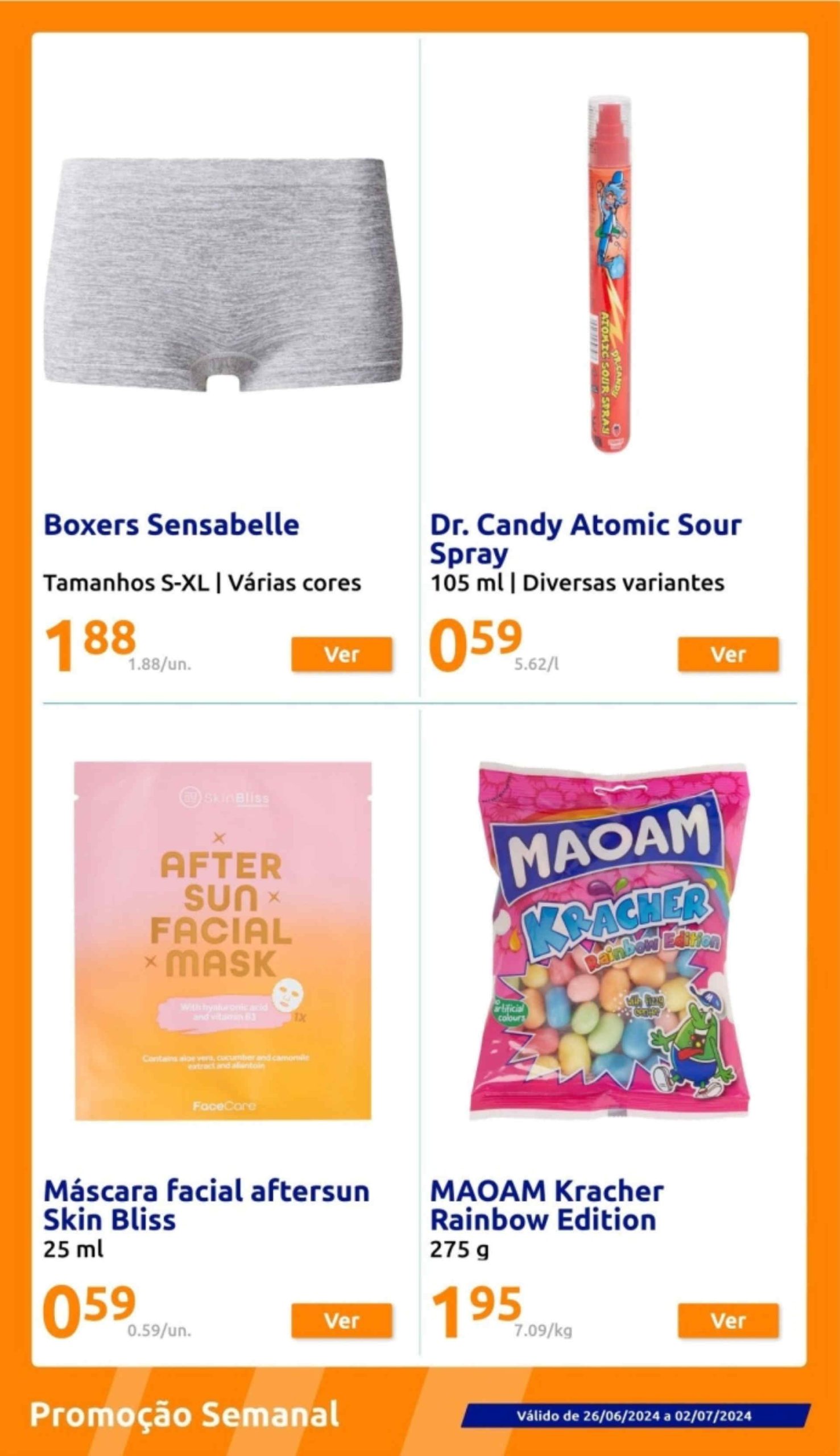This screenshot has width=840, height=1456.
Task: Select the 1.88 price on the boxers
Action: click(x=90, y=646)
